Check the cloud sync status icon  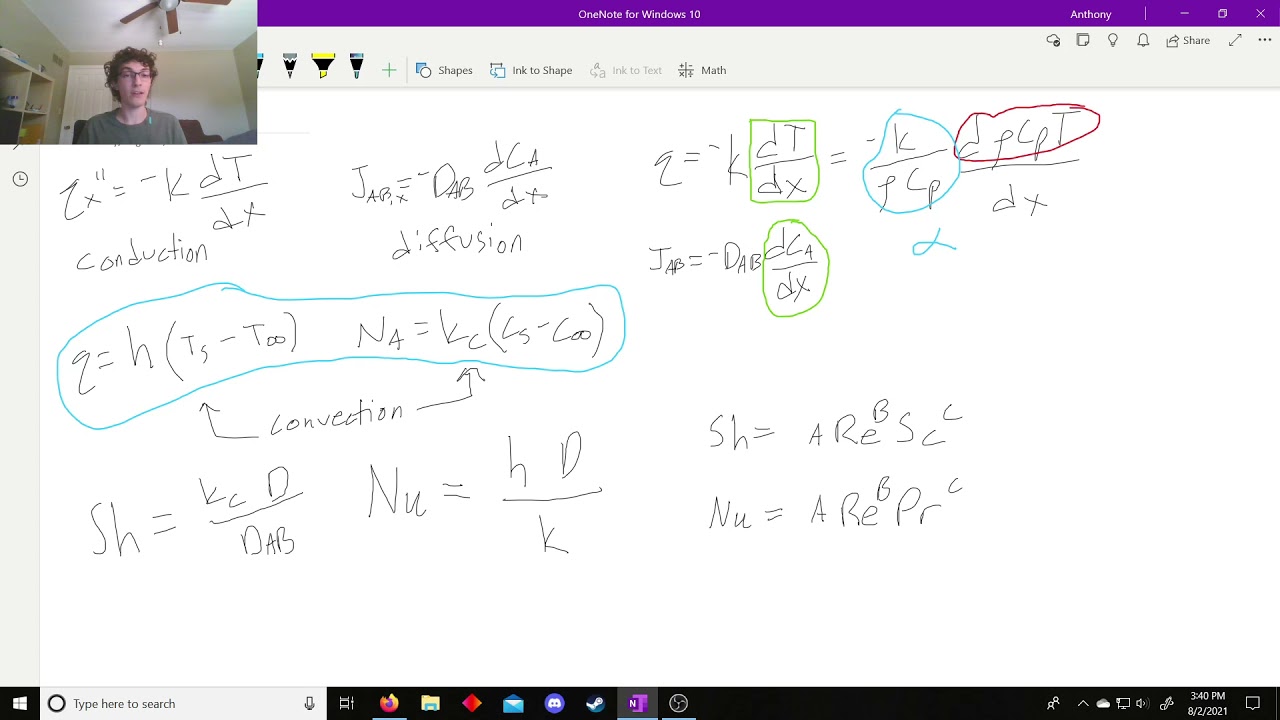pyautogui.click(x=1053, y=40)
